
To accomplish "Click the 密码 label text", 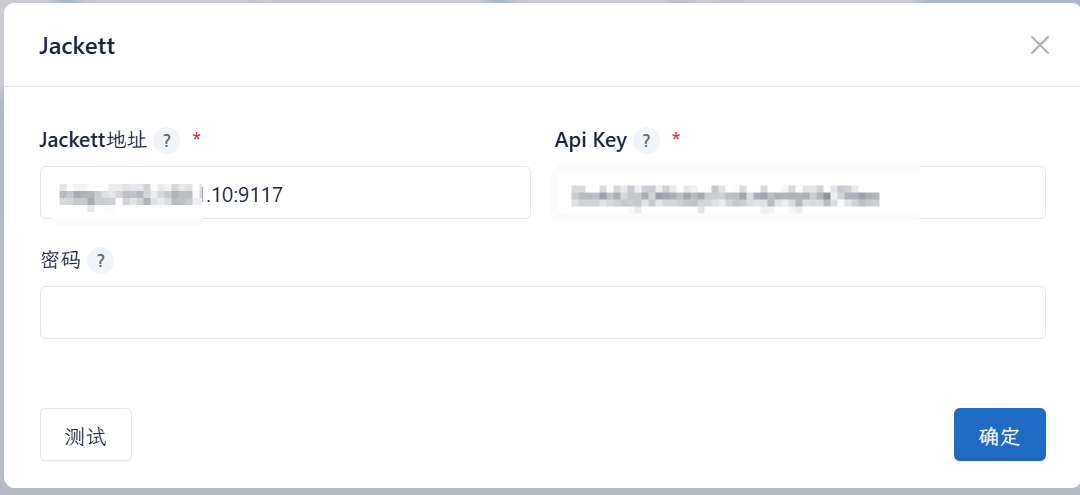I will 60,261.
